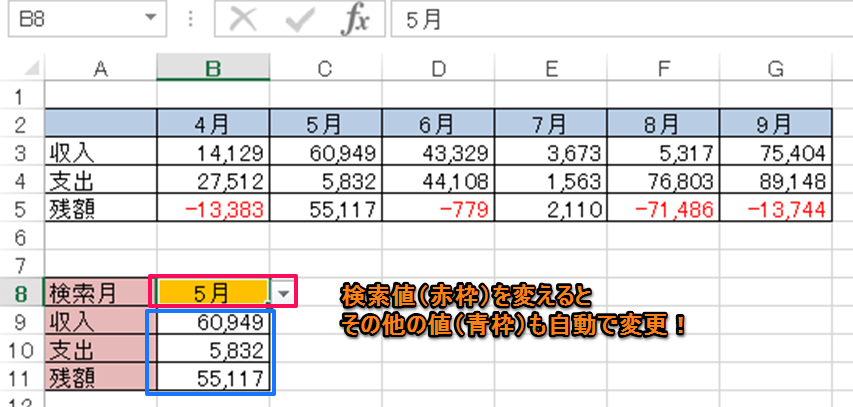Image resolution: width=853 pixels, height=407 pixels.
Task: Select row 8 header
Action: click(x=20, y=293)
